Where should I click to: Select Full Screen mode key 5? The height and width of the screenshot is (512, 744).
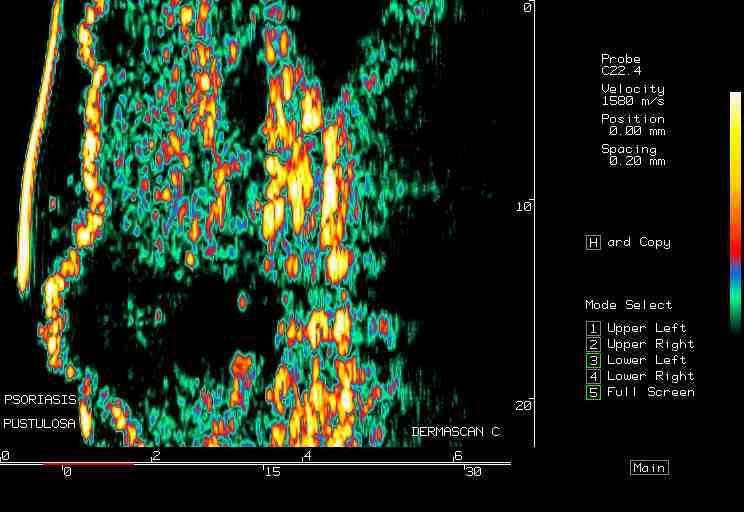tap(593, 392)
